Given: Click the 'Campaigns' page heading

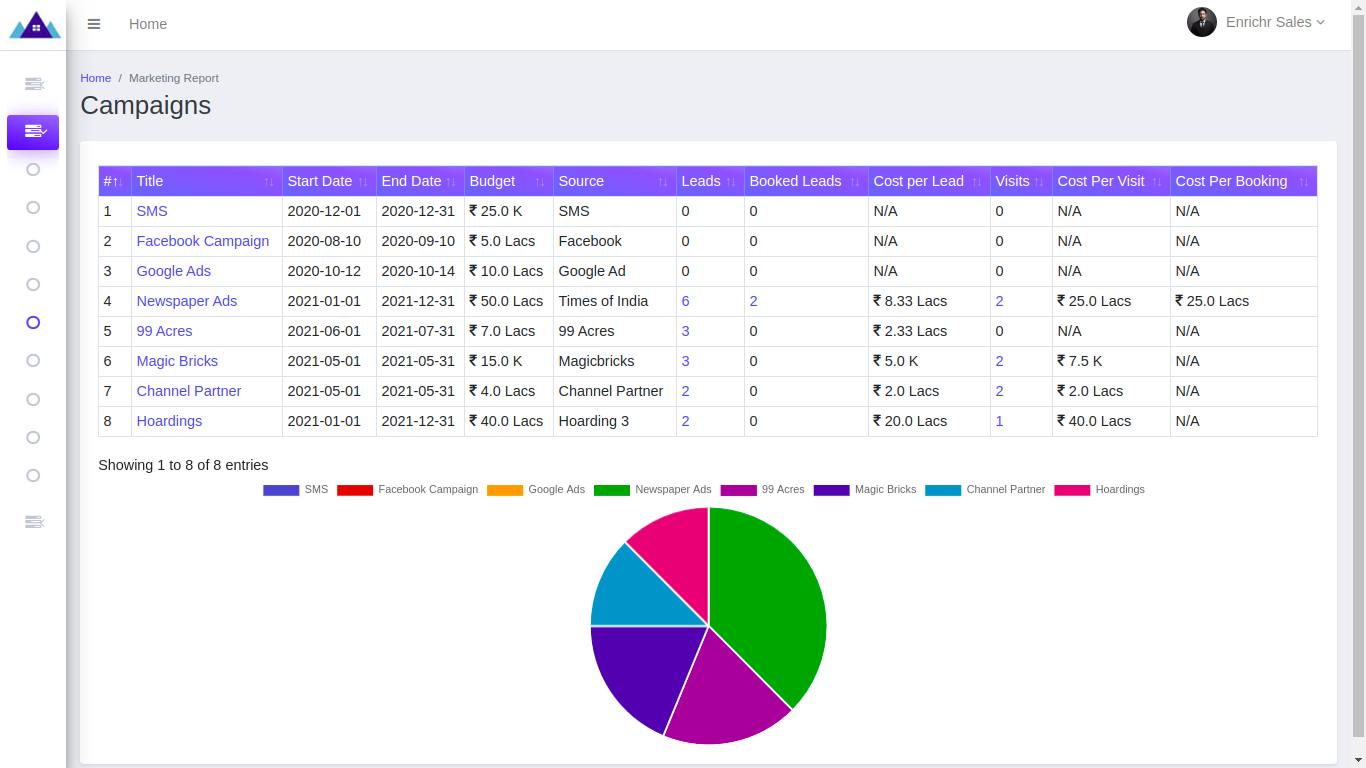Looking at the screenshot, I should tap(146, 105).
